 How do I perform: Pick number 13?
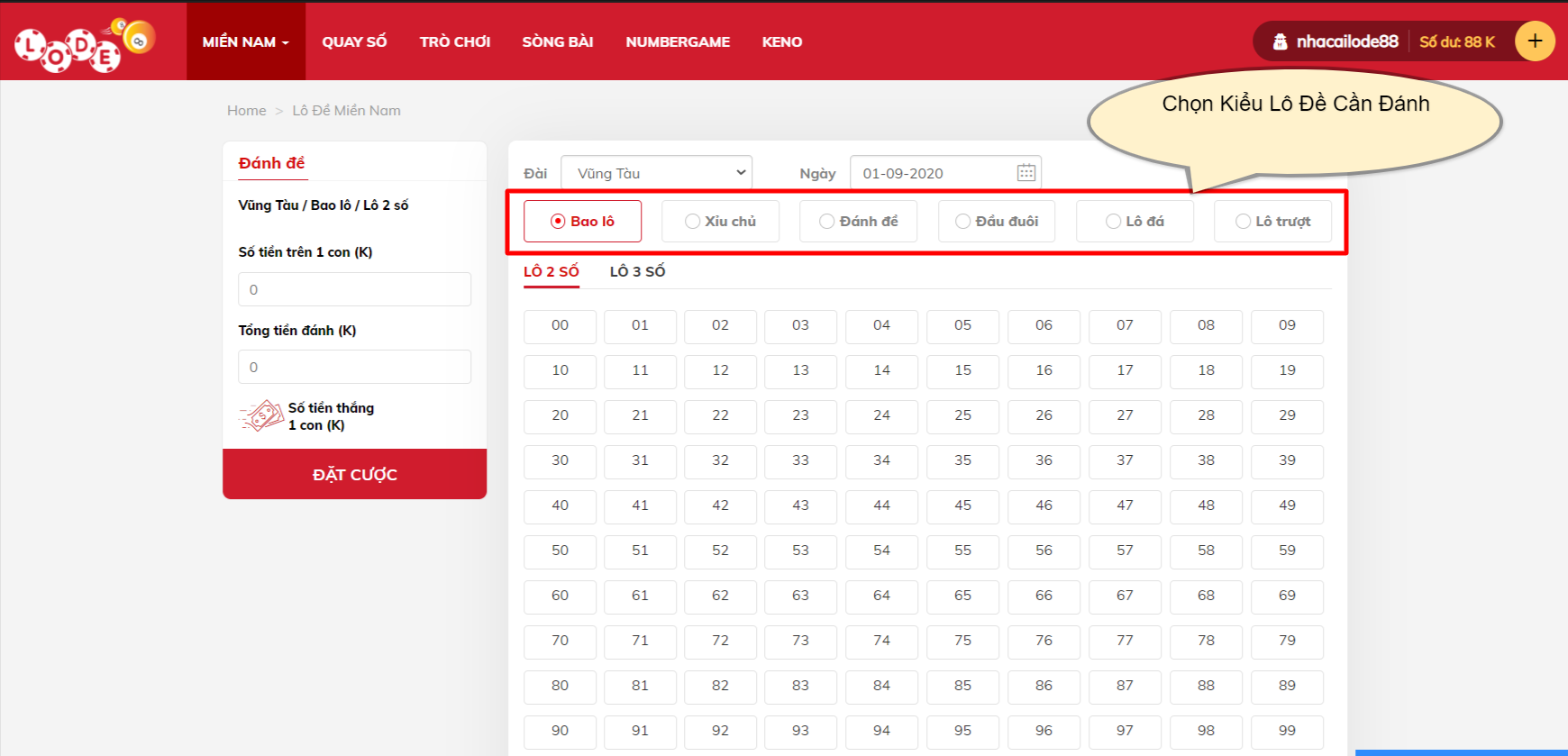(800, 371)
